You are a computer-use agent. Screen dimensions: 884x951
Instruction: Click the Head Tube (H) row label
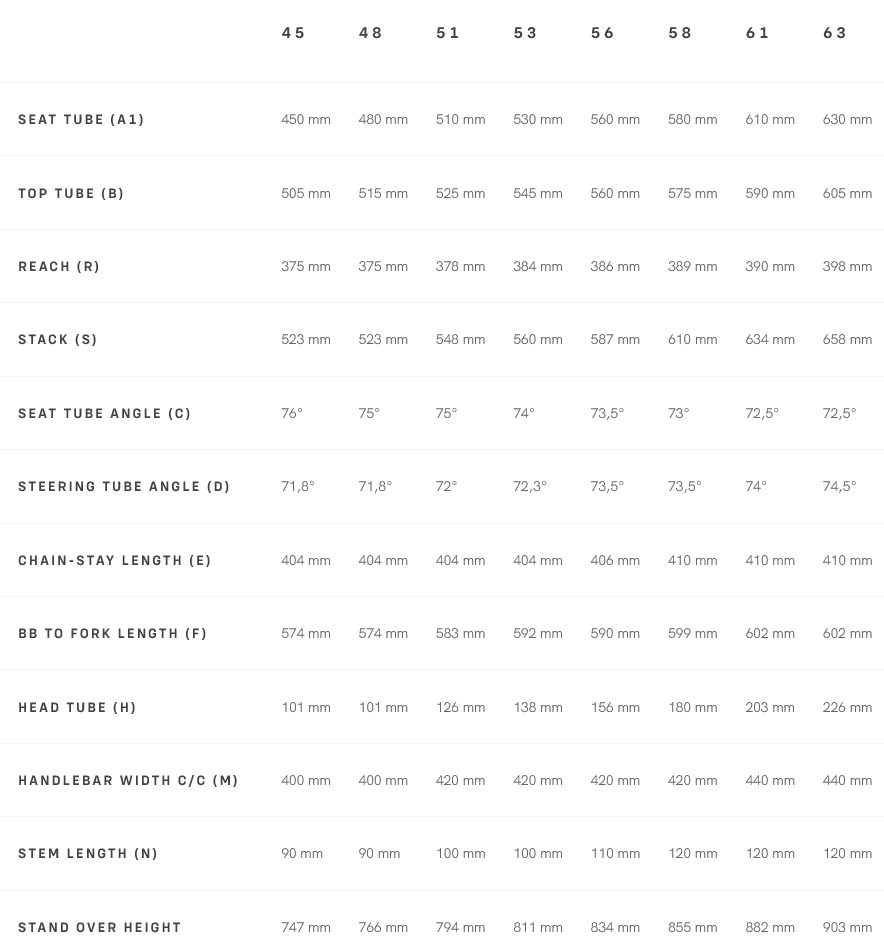tap(77, 708)
